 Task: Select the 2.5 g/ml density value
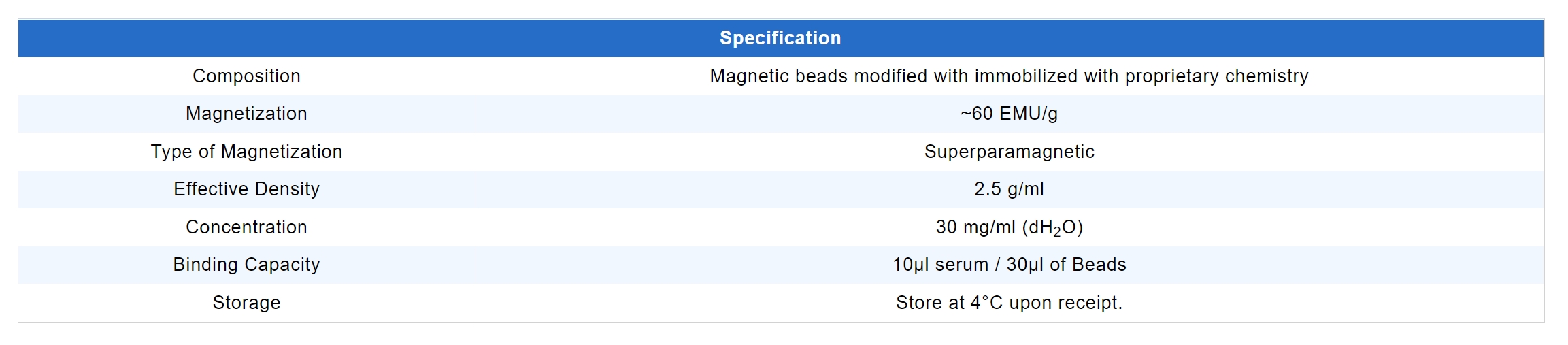click(1009, 189)
